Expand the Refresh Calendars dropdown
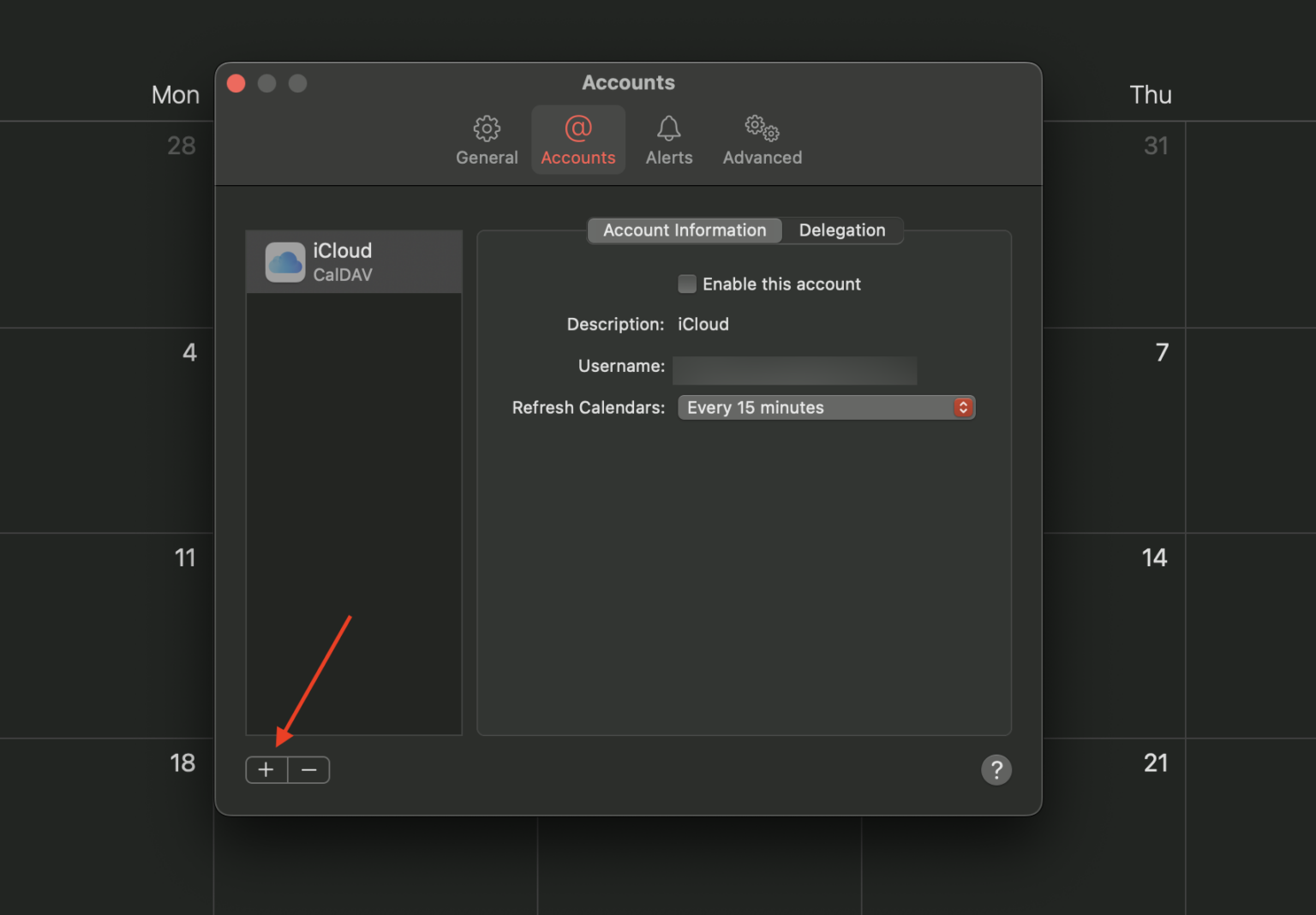The image size is (1316, 915). click(x=826, y=408)
